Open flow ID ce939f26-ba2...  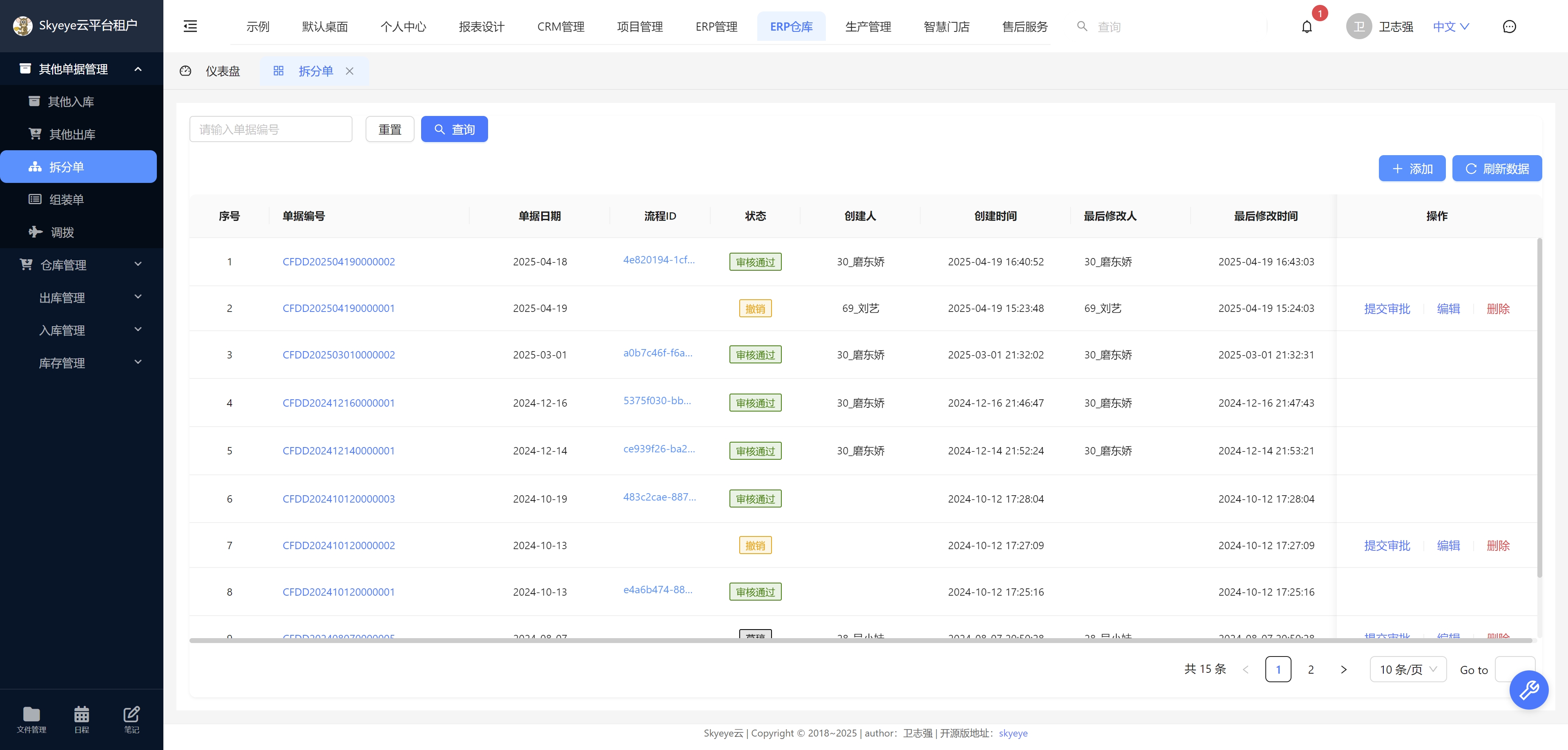(658, 449)
